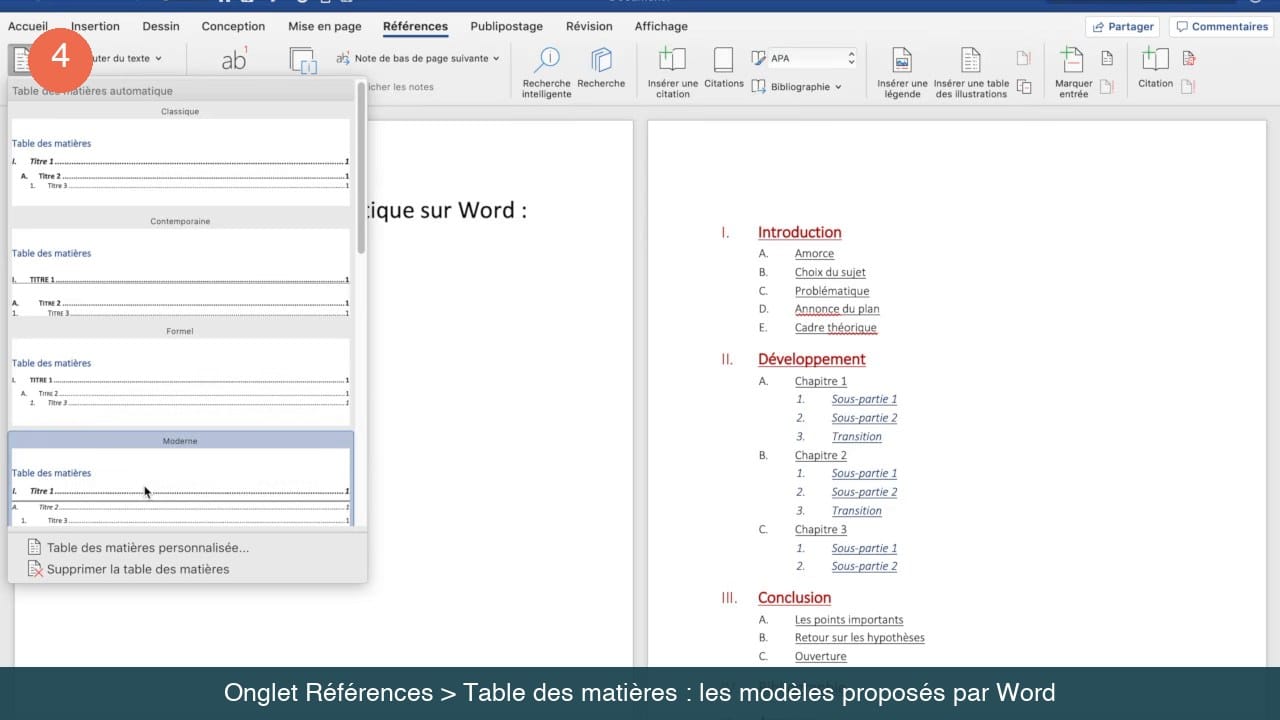Click the Chapitre 3 line
The width and height of the screenshot is (1280, 720).
point(821,530)
